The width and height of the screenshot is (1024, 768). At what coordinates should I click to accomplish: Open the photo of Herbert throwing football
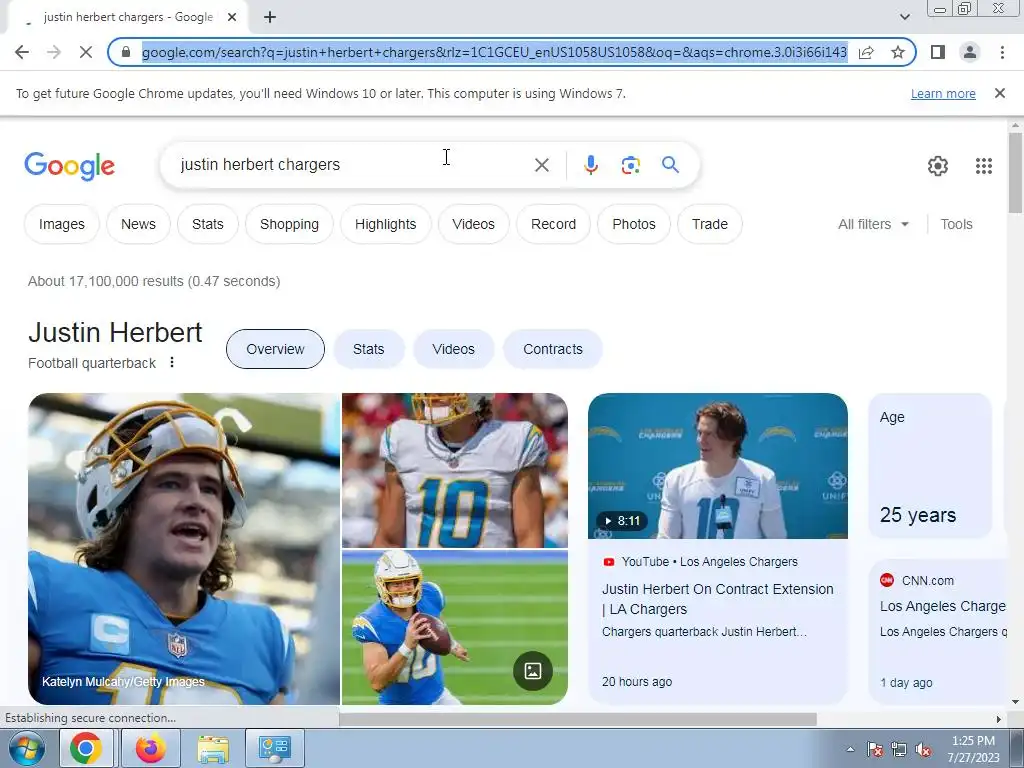coord(455,628)
